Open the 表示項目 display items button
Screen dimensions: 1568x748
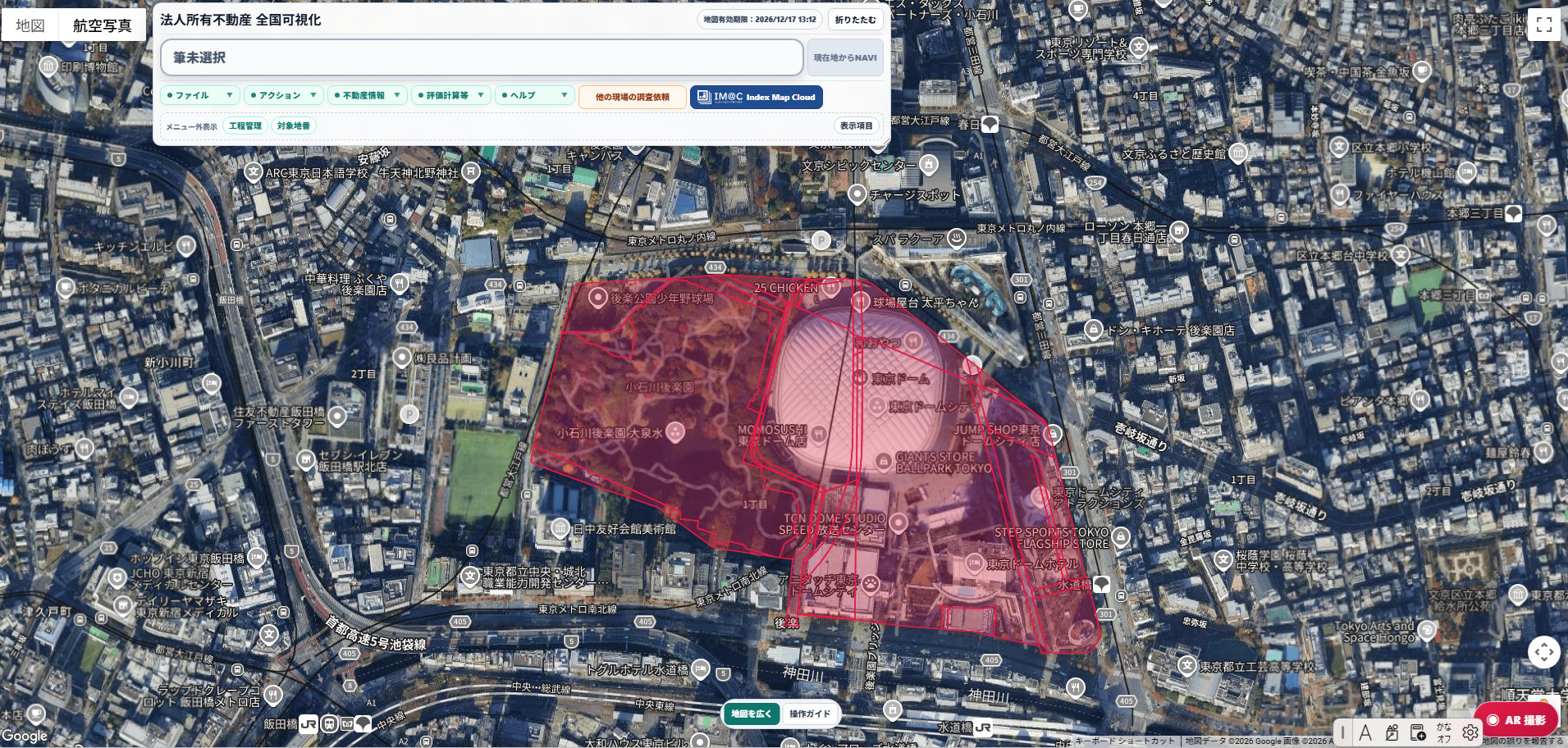[856, 125]
